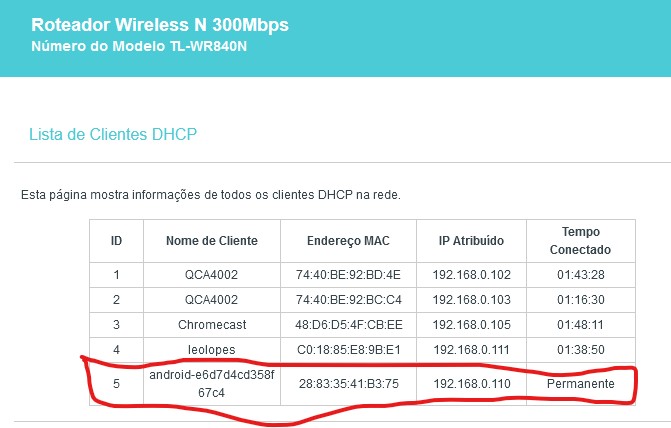Click the ID column header

click(x=116, y=241)
